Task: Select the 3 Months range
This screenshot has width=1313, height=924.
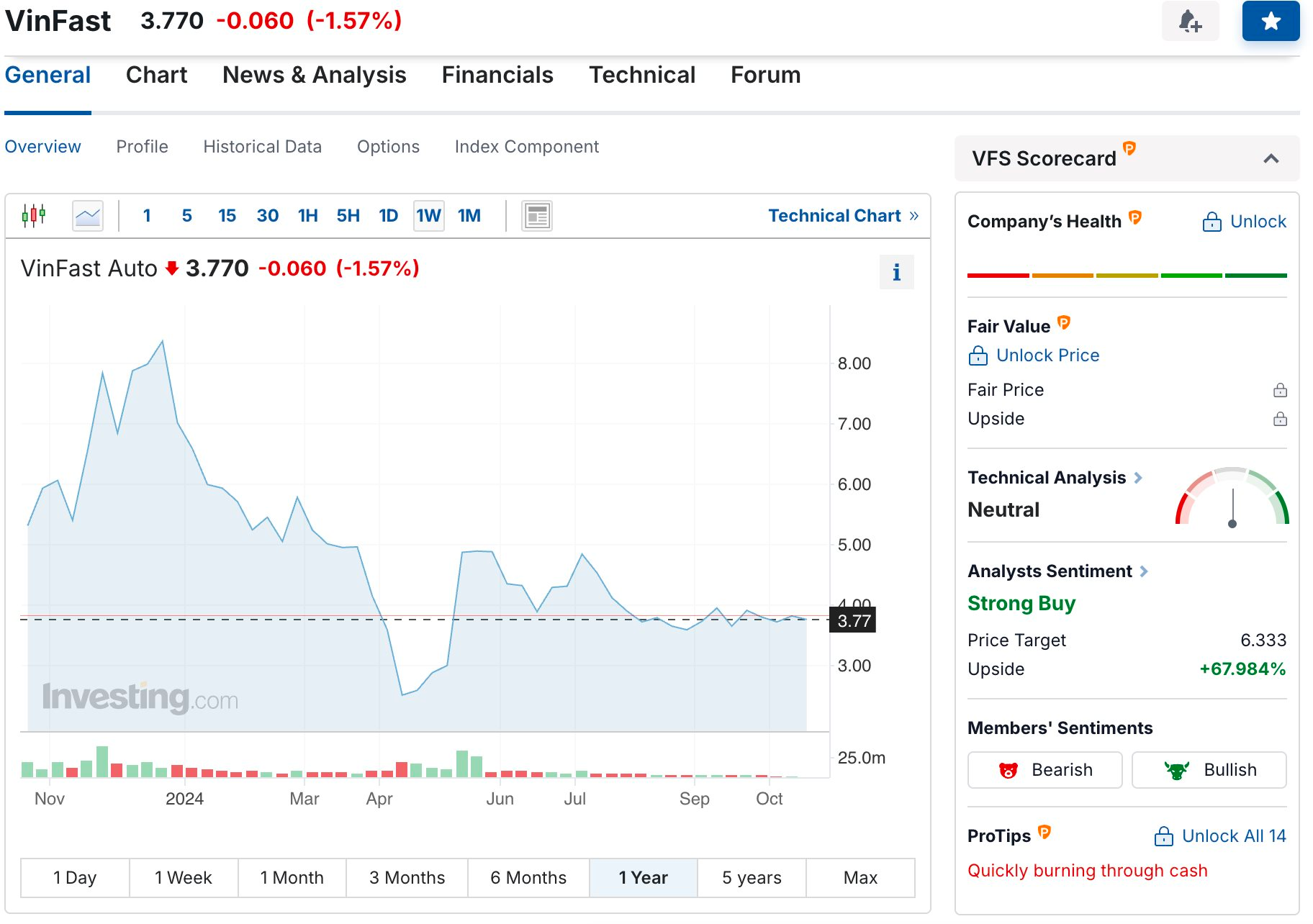Action: tap(407, 878)
